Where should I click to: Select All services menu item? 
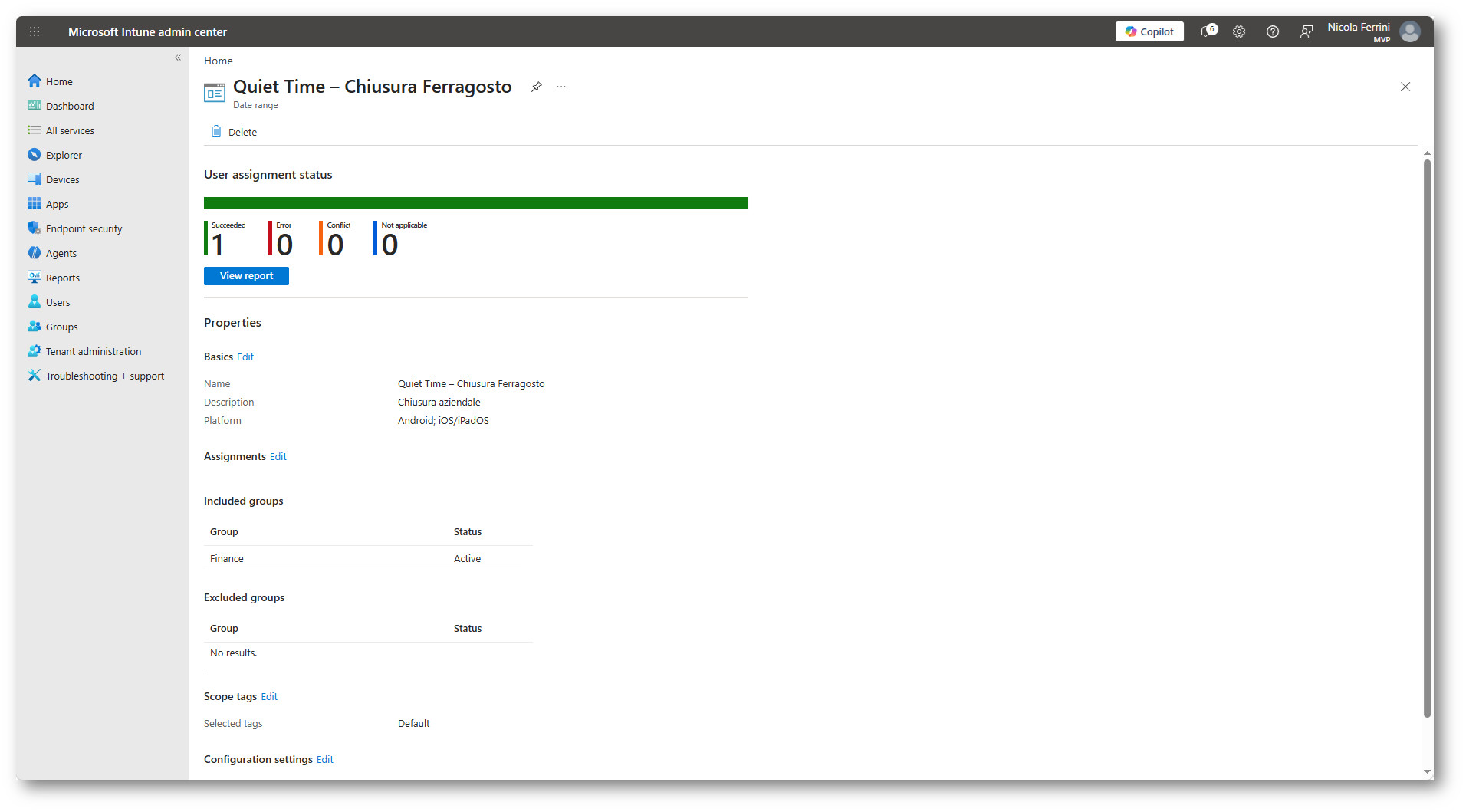(70, 130)
